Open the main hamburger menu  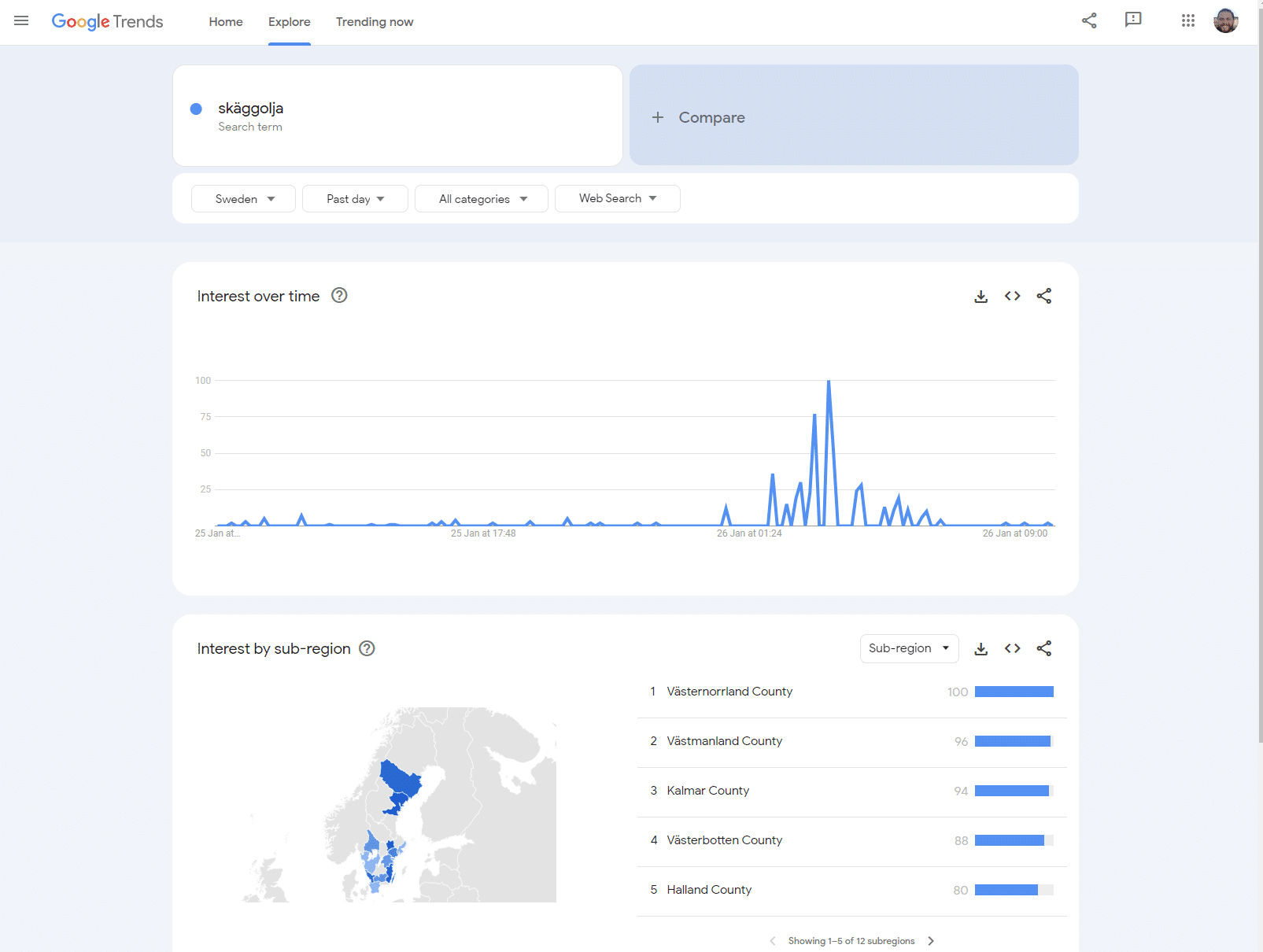[x=21, y=21]
